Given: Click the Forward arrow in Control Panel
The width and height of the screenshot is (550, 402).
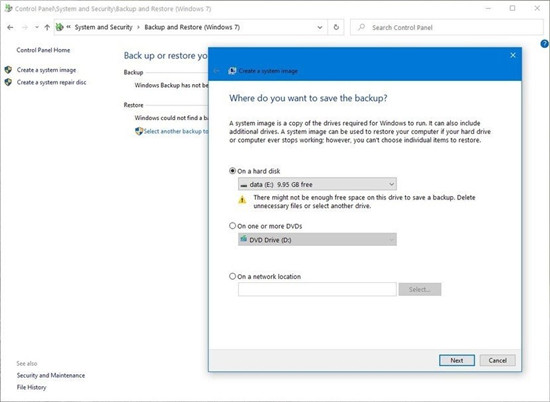Looking at the screenshot, I should (x=25, y=27).
